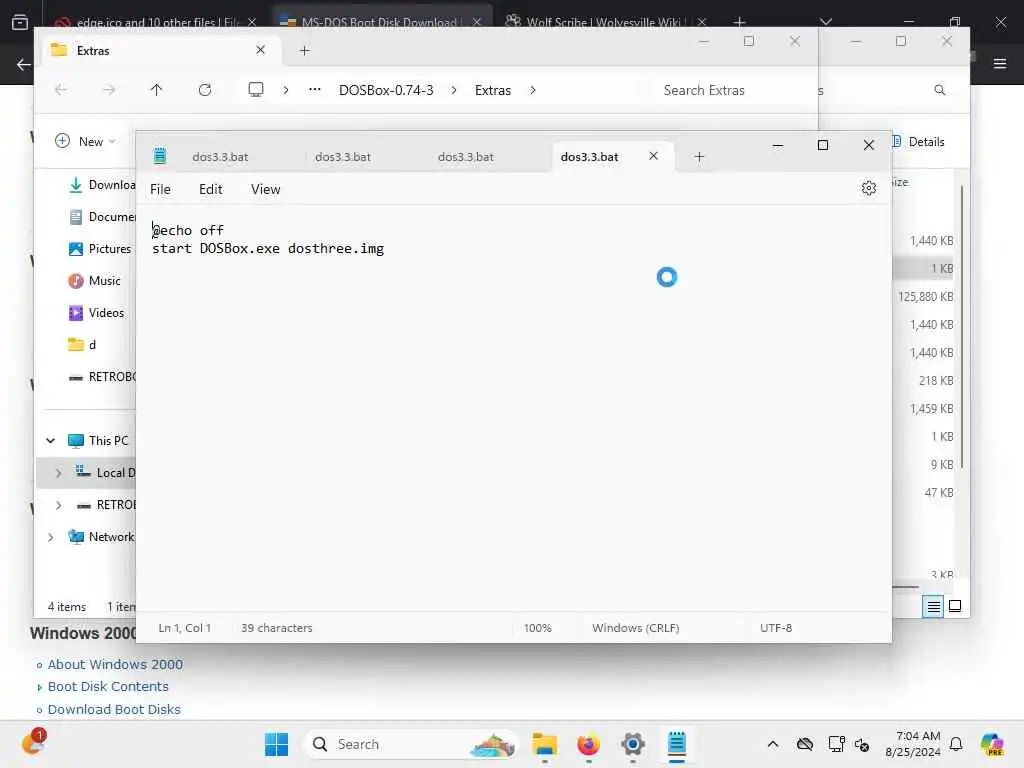Click DOSBox-0.74-3 breadcrumb
Image resolution: width=1024 pixels, height=768 pixels.
[386, 90]
